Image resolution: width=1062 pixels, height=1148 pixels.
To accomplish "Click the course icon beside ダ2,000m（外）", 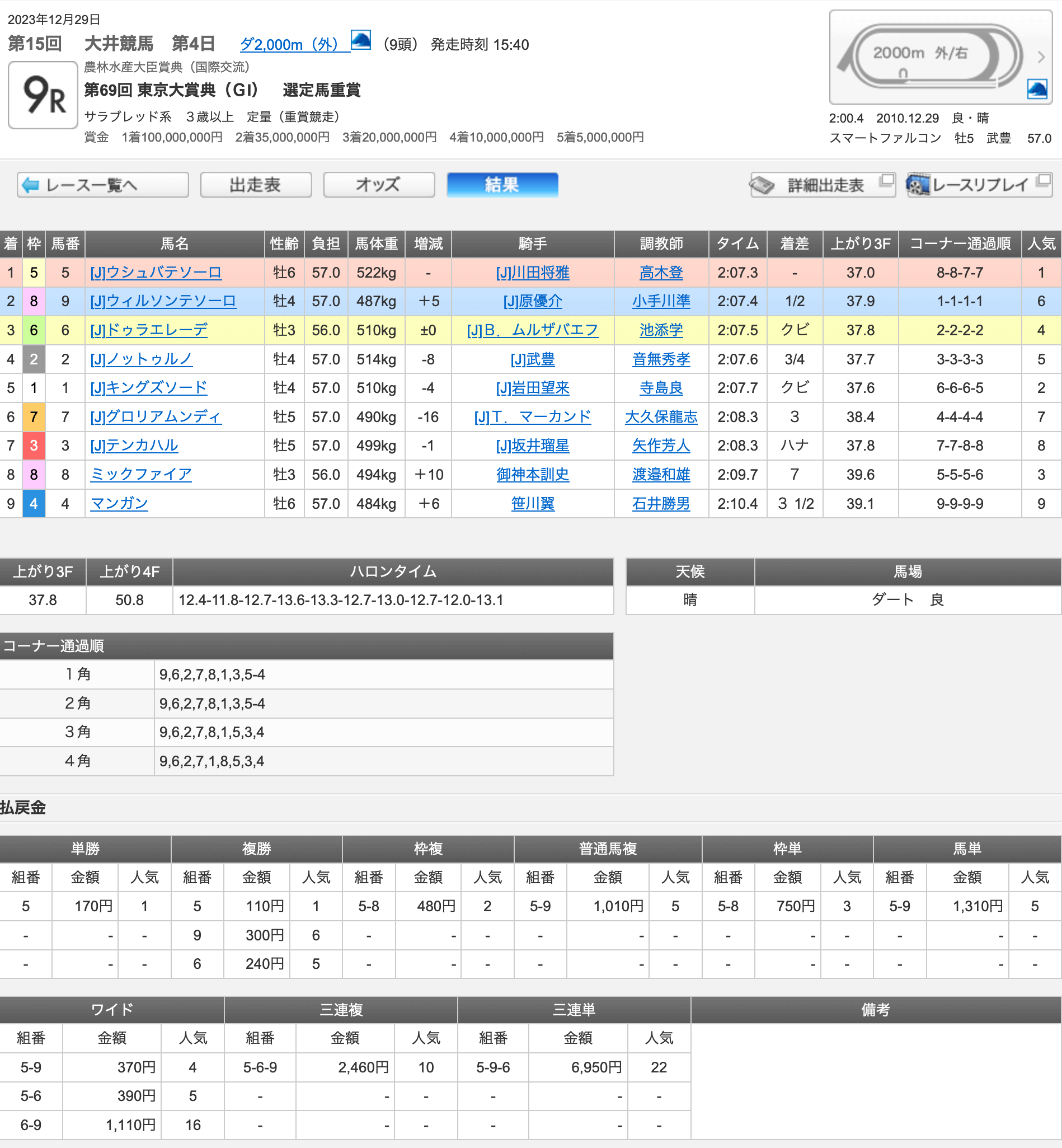I will pyautogui.click(x=361, y=40).
